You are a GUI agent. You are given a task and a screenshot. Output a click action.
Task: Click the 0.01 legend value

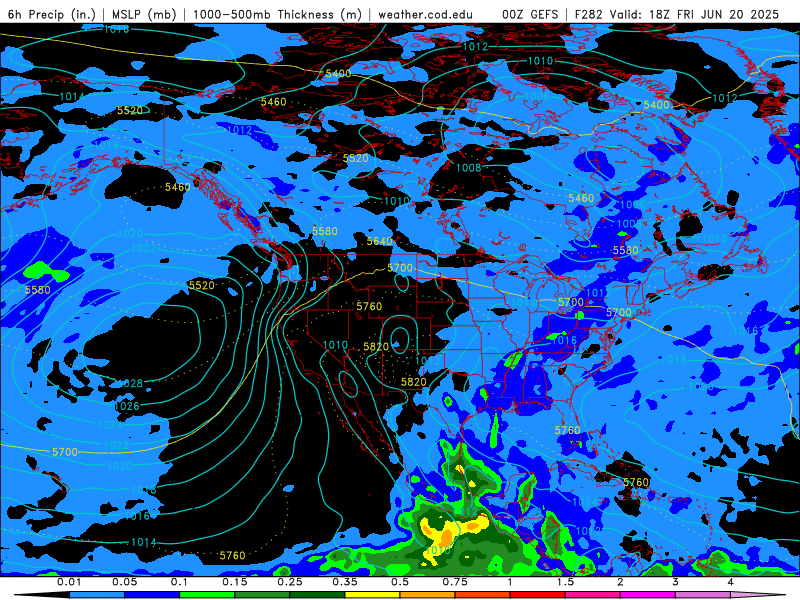[x=69, y=582]
